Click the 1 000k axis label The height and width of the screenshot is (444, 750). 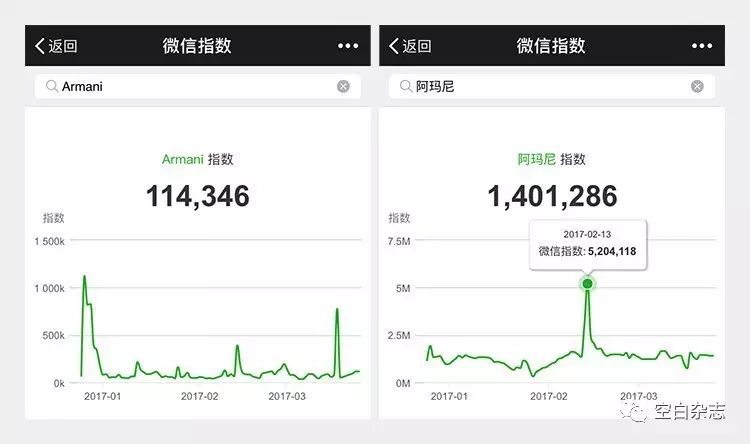49,289
